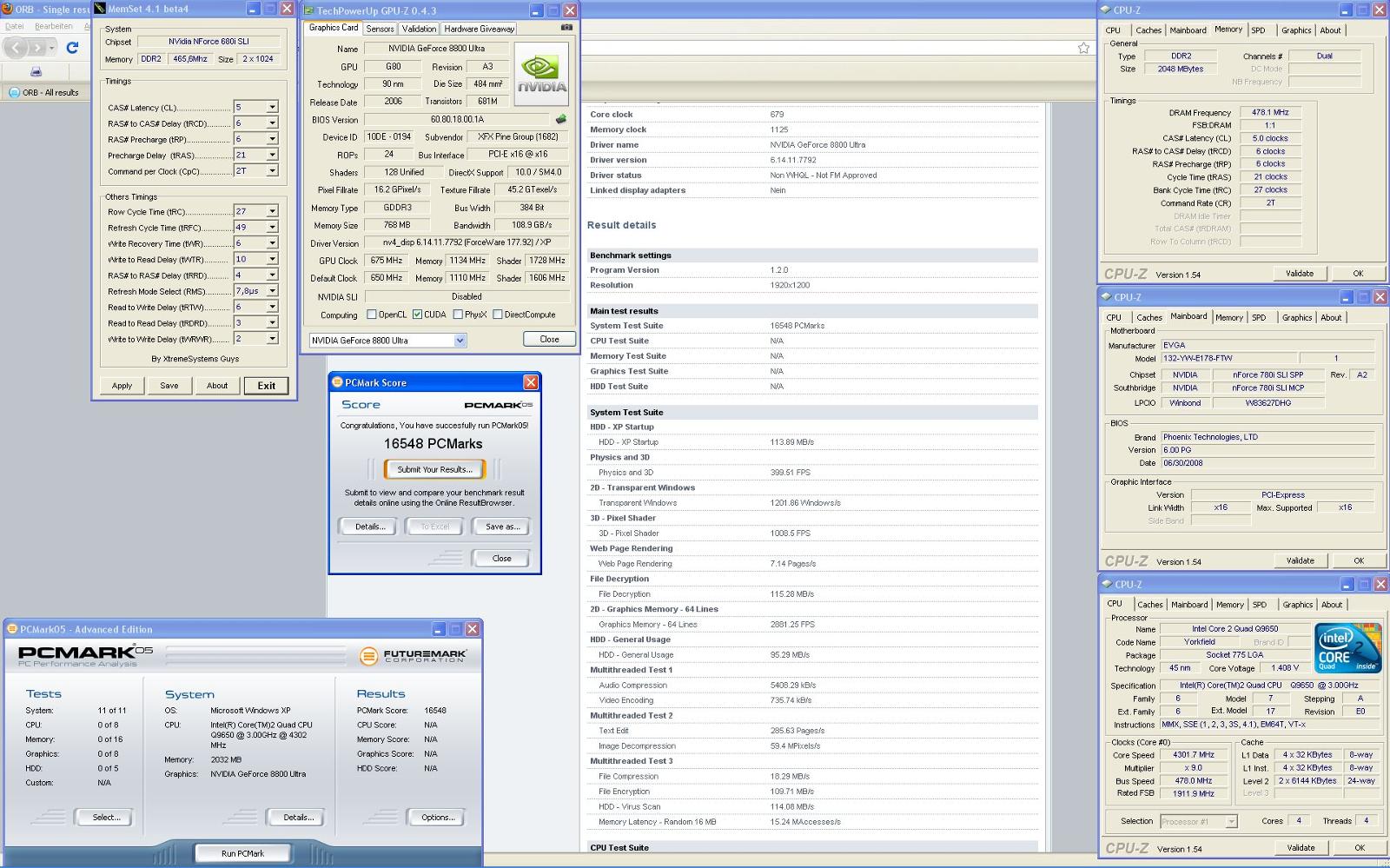Viewport: 1390px width, 868px height.
Task: Open the GPU-Z graphics card selection dropdown
Action: click(460, 341)
